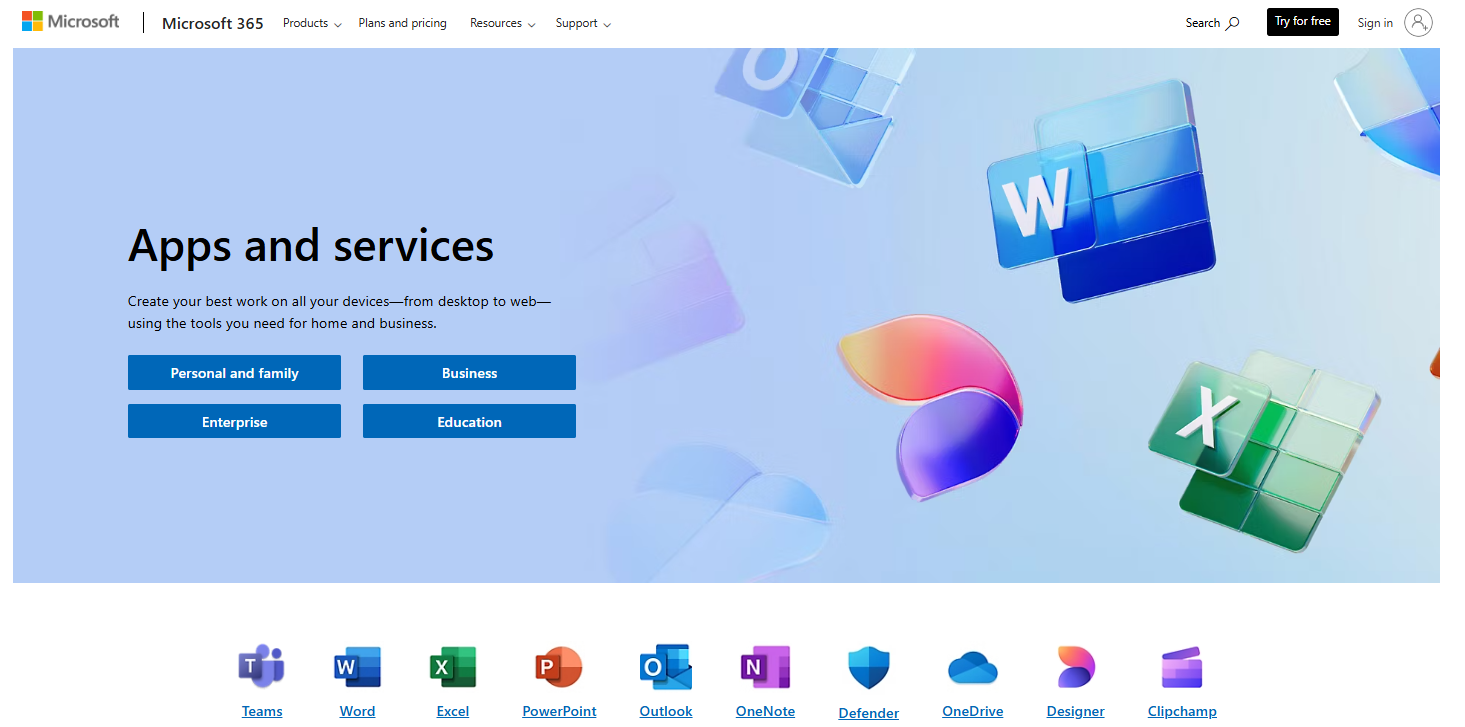Follow the OneNote text link
This screenshot has height=727, width=1465.
(765, 711)
